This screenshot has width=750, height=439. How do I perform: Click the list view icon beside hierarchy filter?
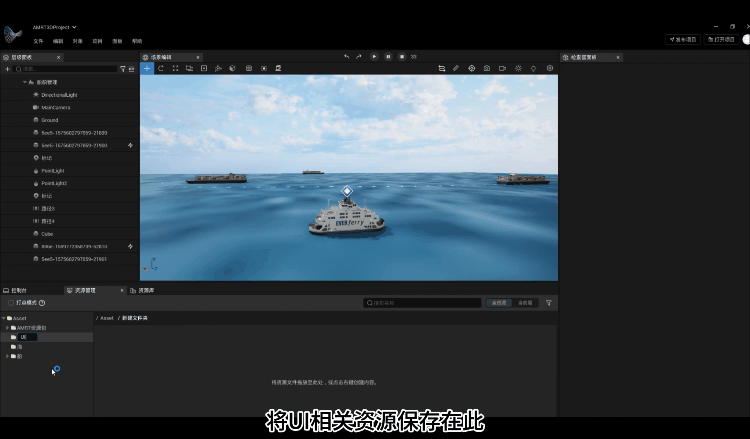click(x=132, y=69)
